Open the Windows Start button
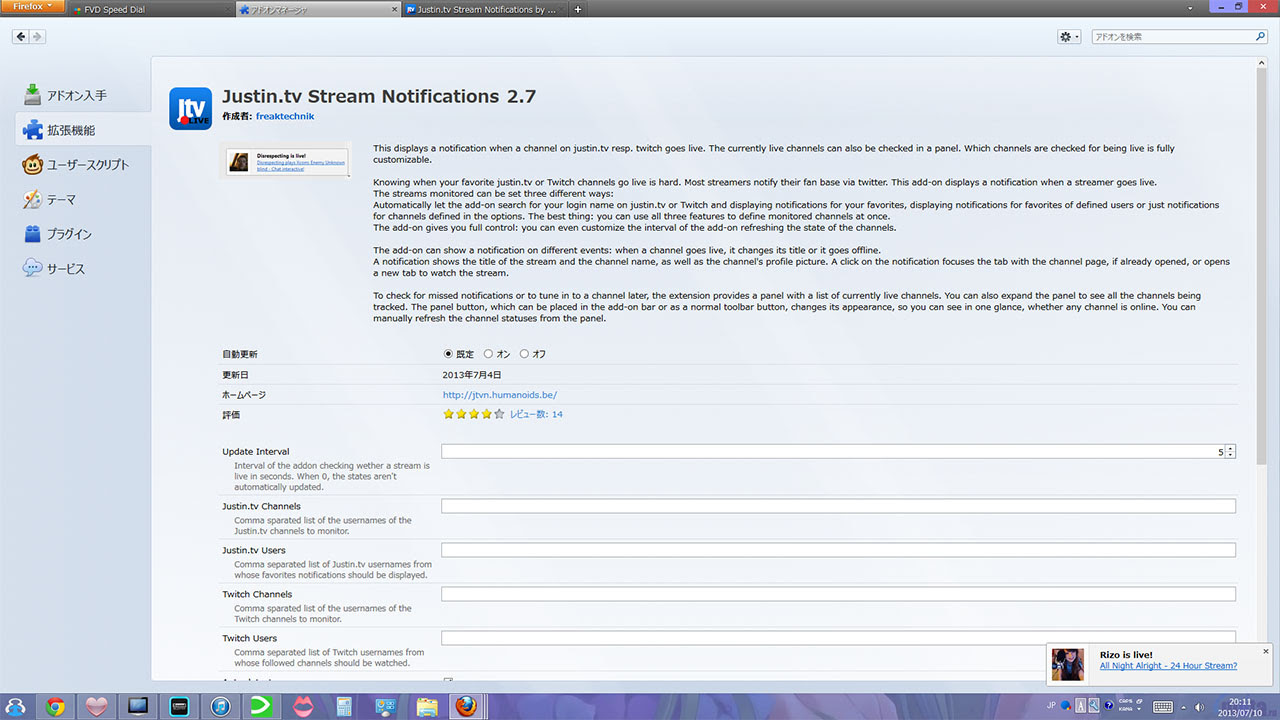Viewport: 1280px width, 720px height. point(16,707)
